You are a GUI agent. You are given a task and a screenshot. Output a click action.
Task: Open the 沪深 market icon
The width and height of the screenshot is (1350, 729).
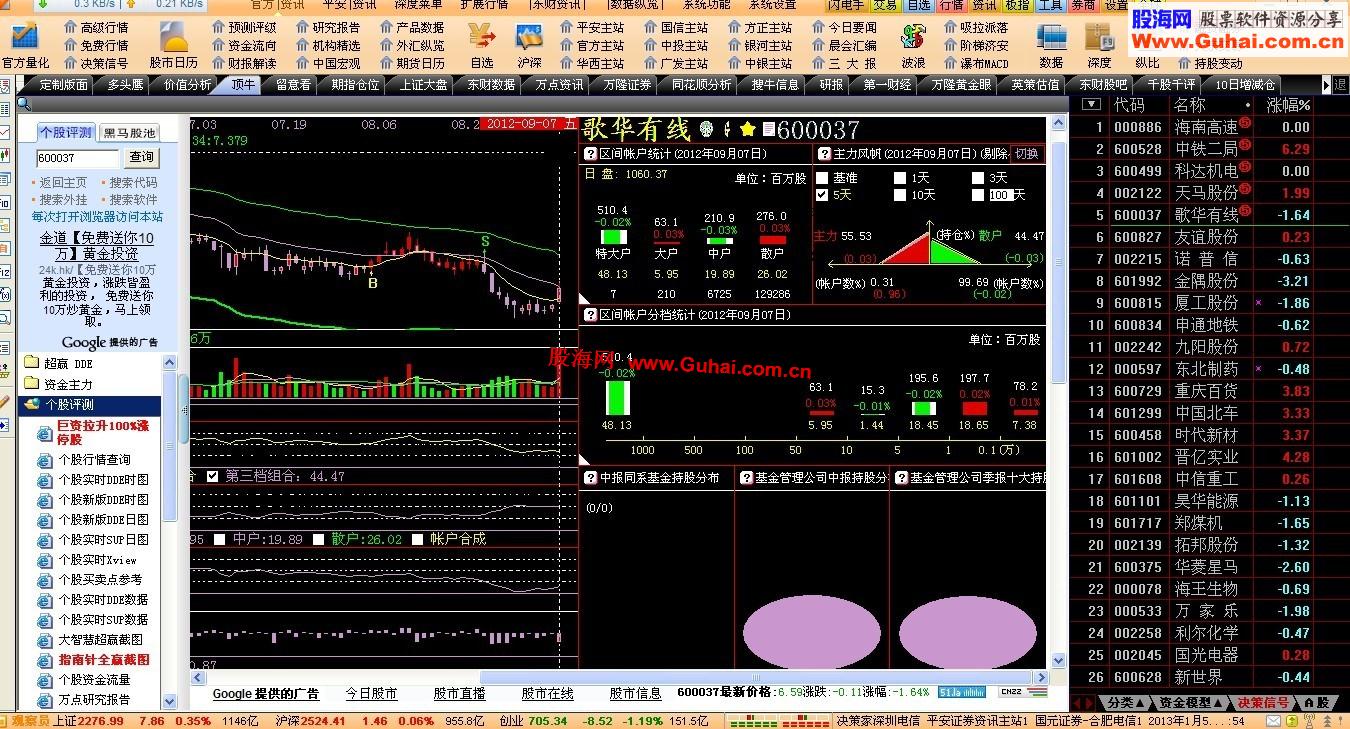tap(530, 37)
